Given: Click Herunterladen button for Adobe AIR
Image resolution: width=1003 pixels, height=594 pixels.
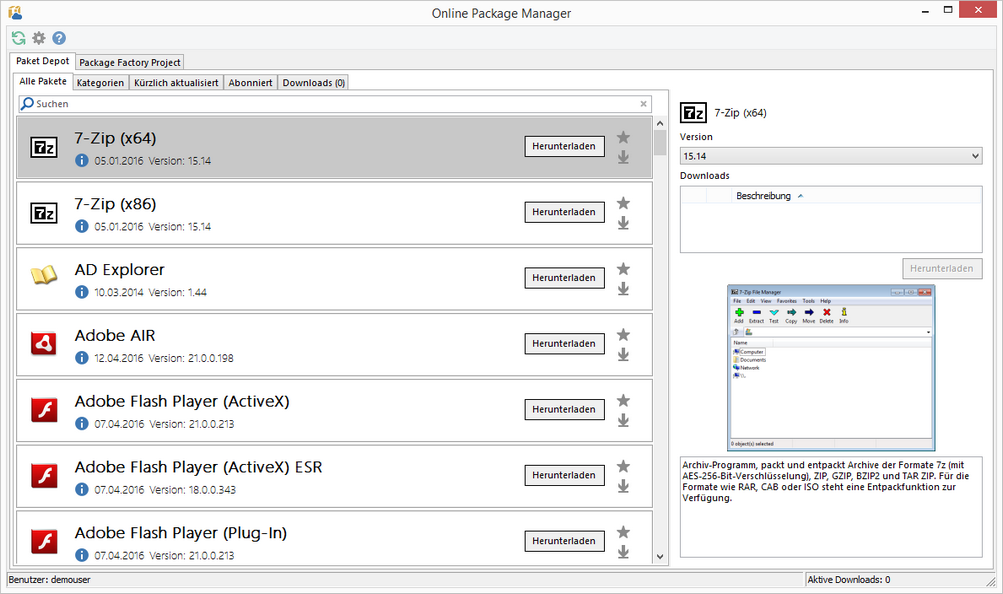Looking at the screenshot, I should (564, 344).
